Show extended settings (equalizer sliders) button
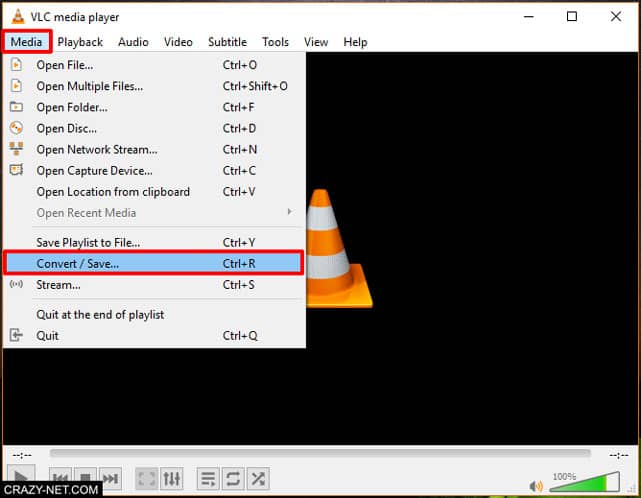Screen dimensions: 641x498 pyautogui.click(x=172, y=478)
